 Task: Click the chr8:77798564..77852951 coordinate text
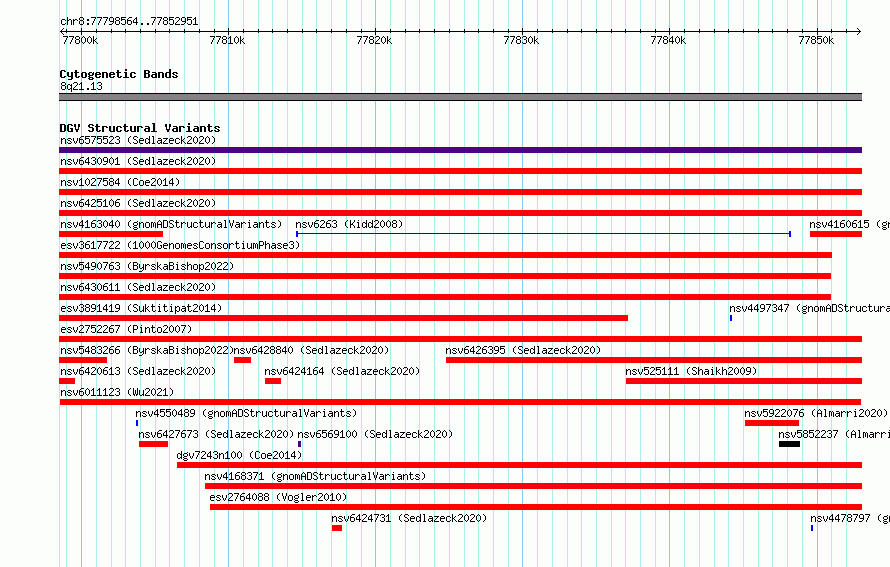click(x=129, y=21)
